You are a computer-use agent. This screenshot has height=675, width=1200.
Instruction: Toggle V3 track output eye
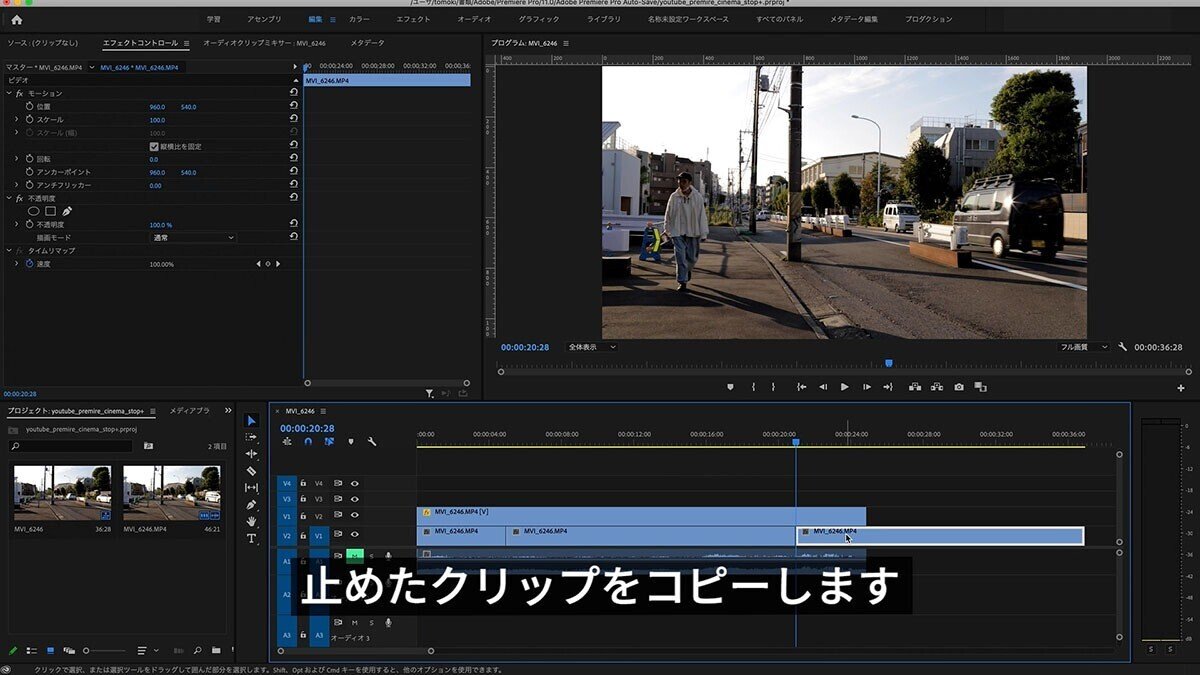(x=354, y=499)
